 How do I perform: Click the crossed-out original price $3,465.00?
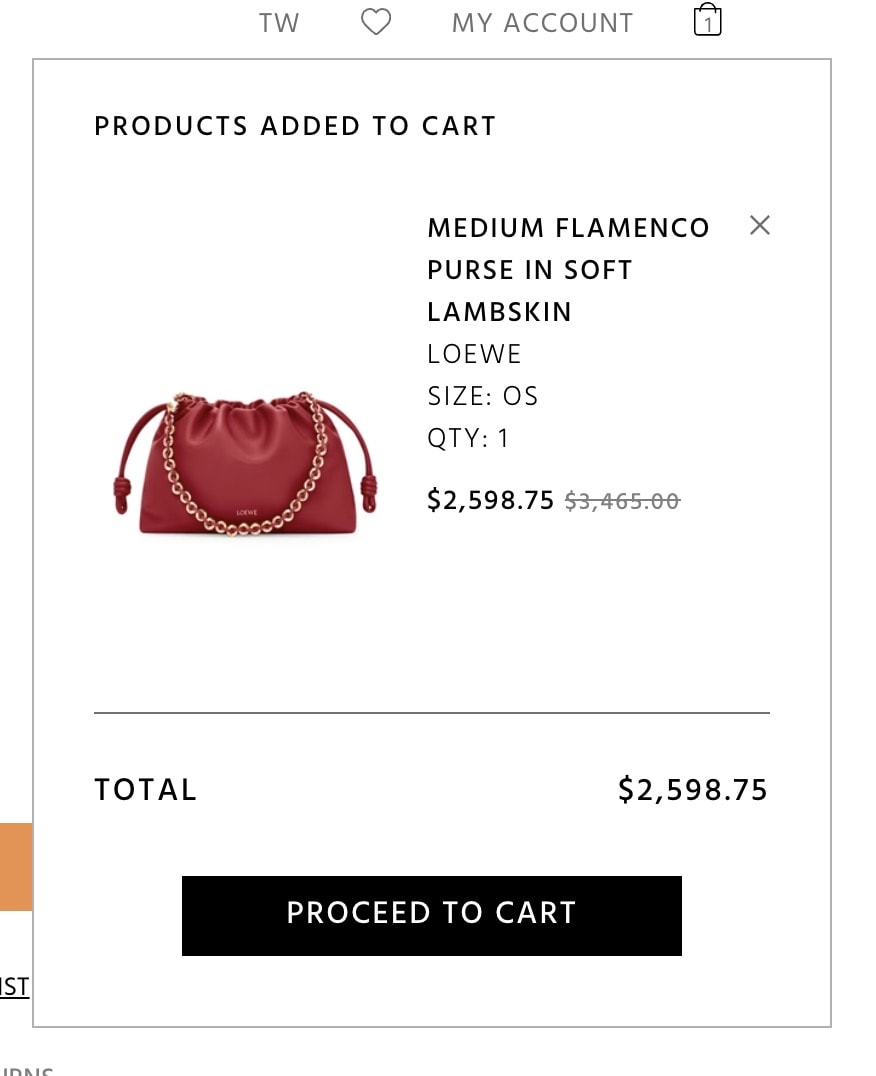622,501
